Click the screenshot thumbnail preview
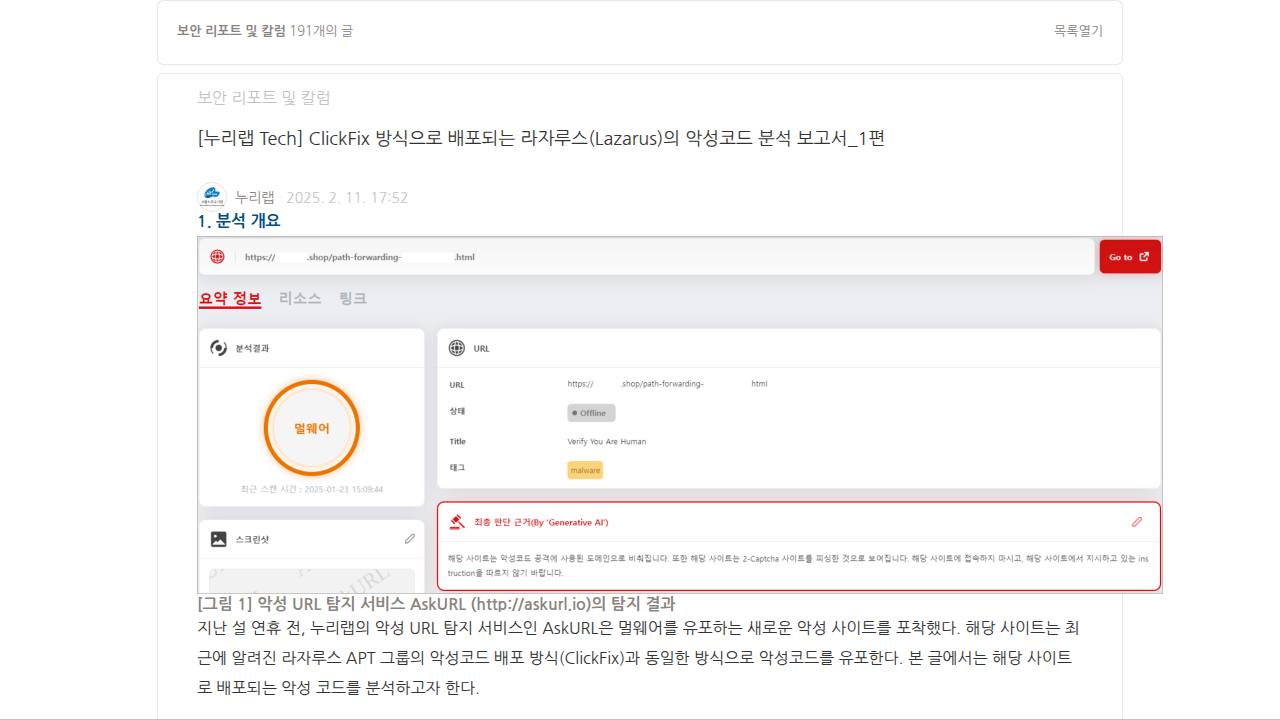1280x720 pixels. tap(311, 580)
